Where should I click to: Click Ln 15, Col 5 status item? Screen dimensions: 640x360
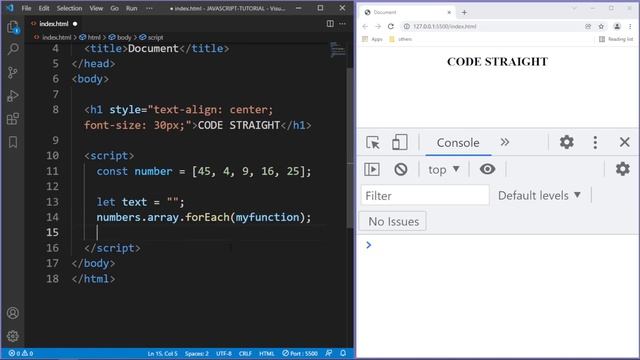[x=162, y=353]
